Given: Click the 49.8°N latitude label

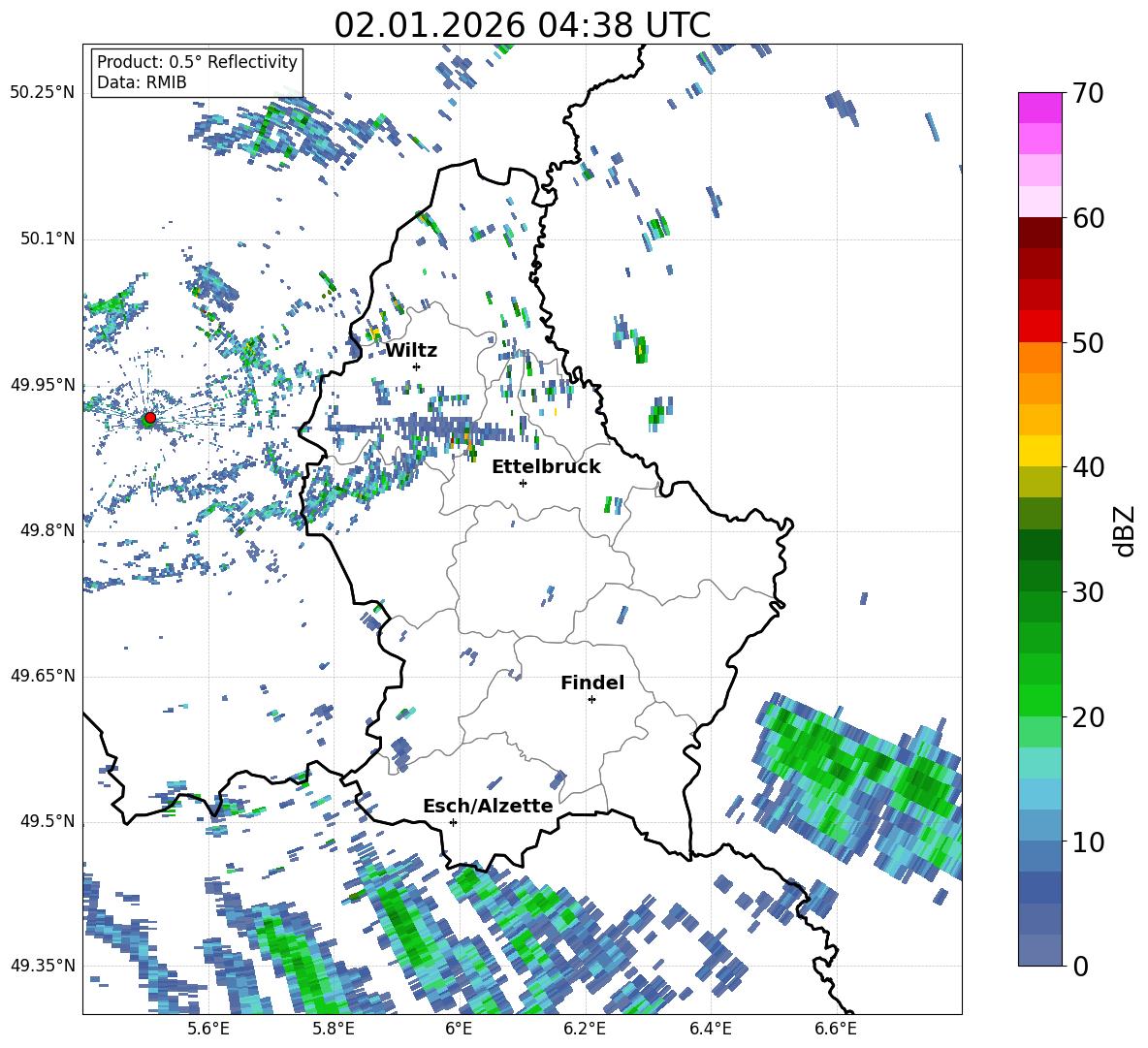Looking at the screenshot, I should (x=47, y=530).
